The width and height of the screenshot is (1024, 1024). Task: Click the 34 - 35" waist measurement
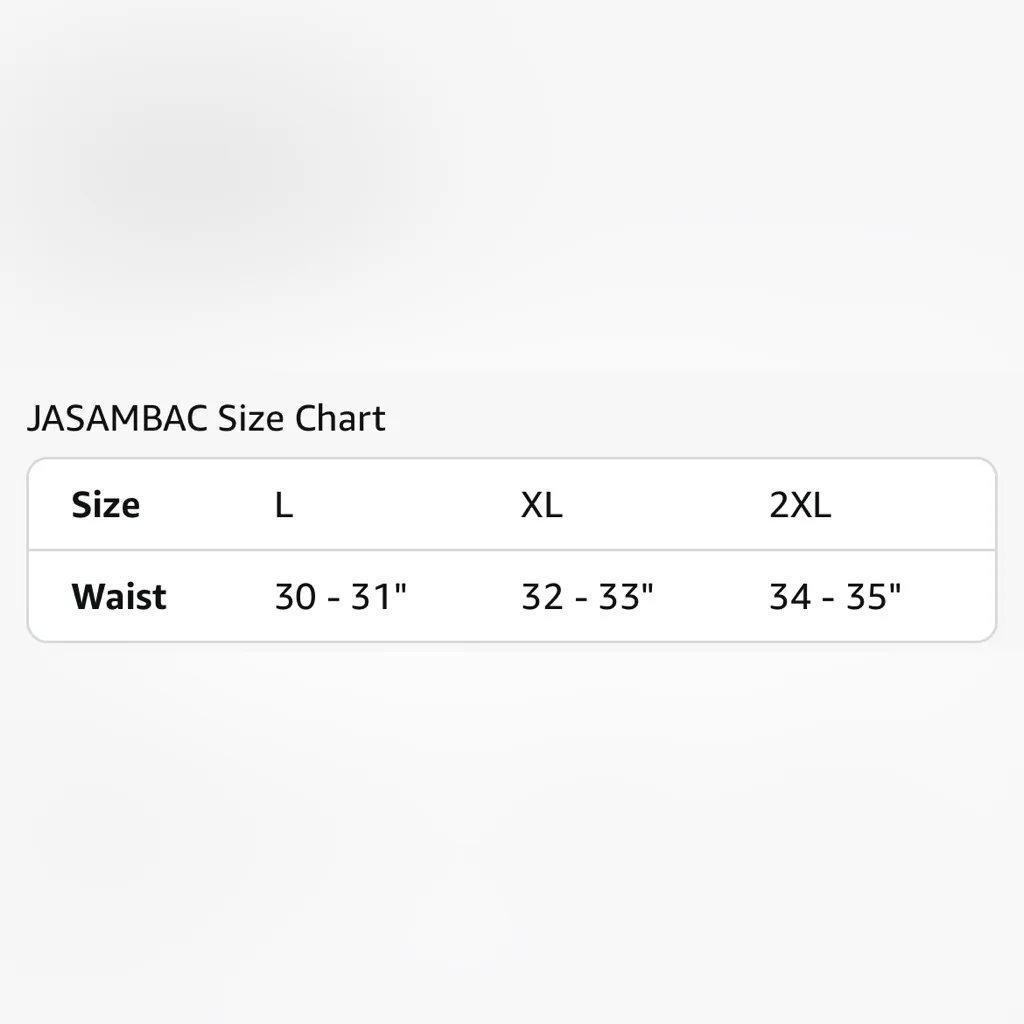(835, 597)
